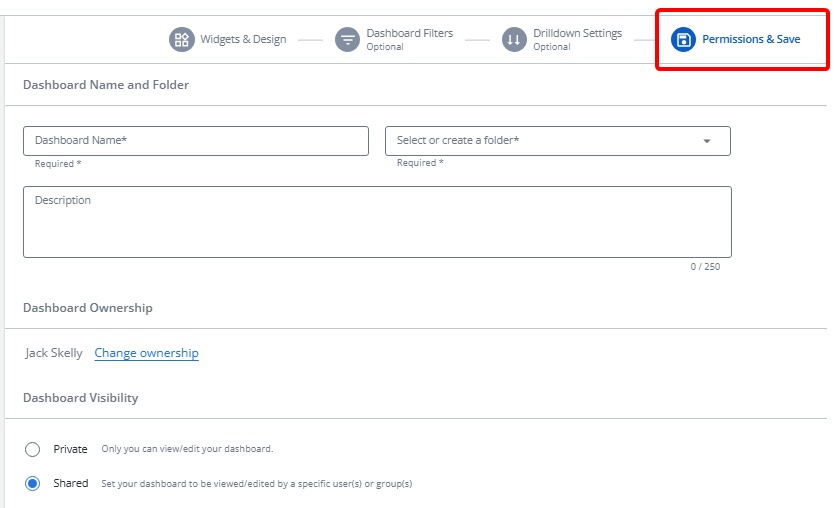Click the Dashboard Visibility section heading
The height and width of the screenshot is (508, 838).
coord(81,398)
